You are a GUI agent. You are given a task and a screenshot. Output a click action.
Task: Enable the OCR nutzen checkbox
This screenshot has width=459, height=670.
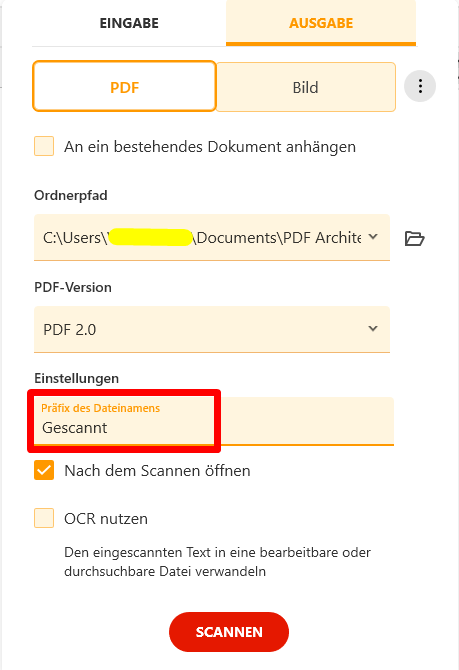[x=44, y=518]
